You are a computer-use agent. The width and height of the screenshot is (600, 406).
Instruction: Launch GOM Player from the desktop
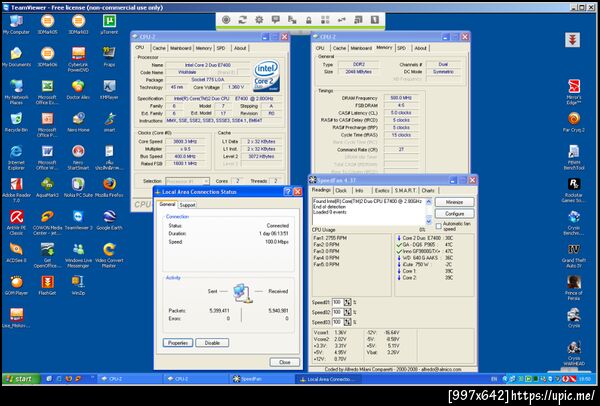(x=16, y=285)
